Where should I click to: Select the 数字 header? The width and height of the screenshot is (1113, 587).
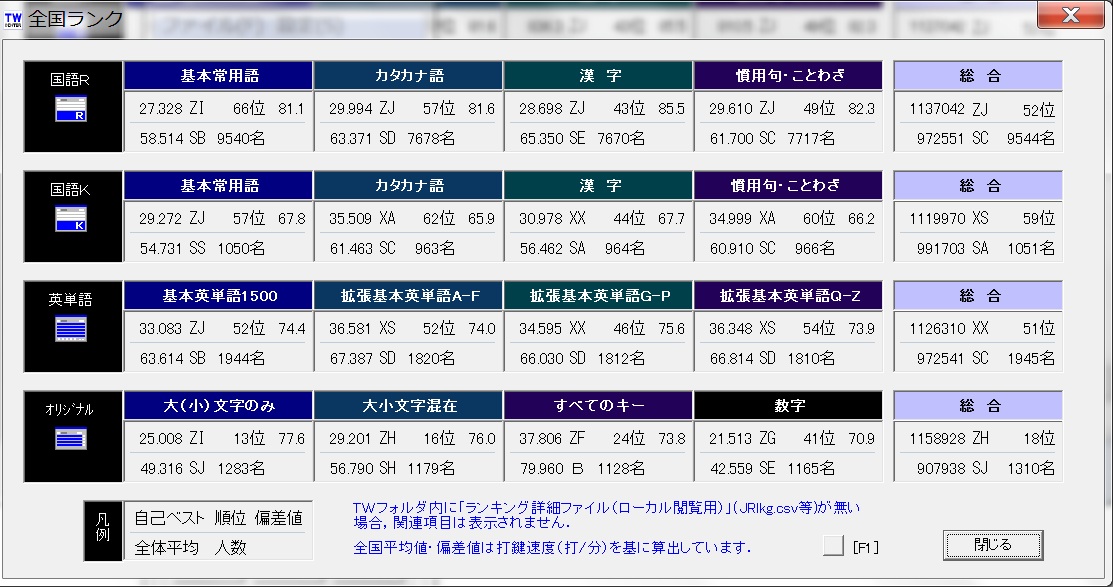[788, 406]
